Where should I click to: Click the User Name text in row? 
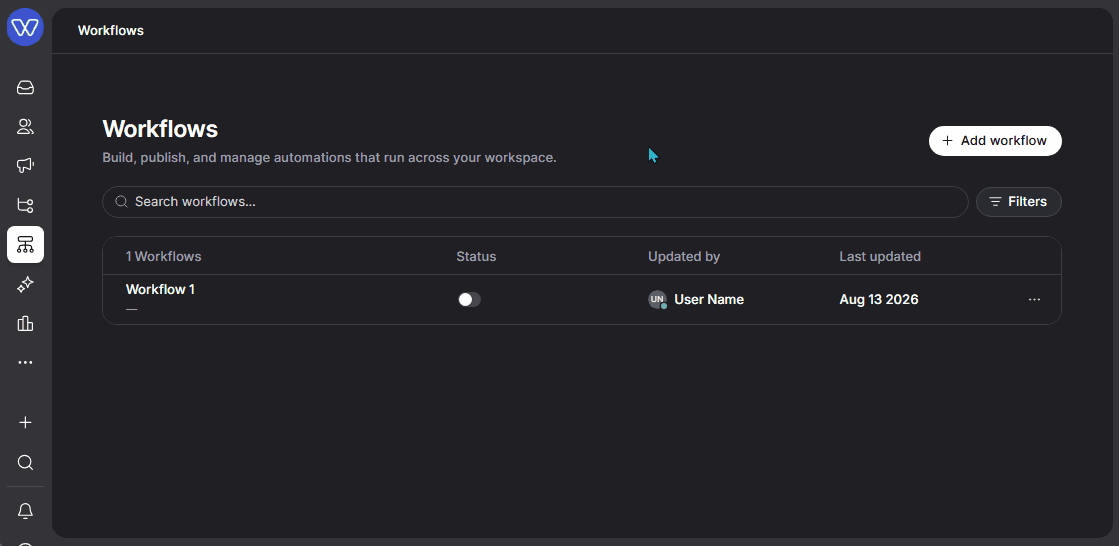pos(709,300)
